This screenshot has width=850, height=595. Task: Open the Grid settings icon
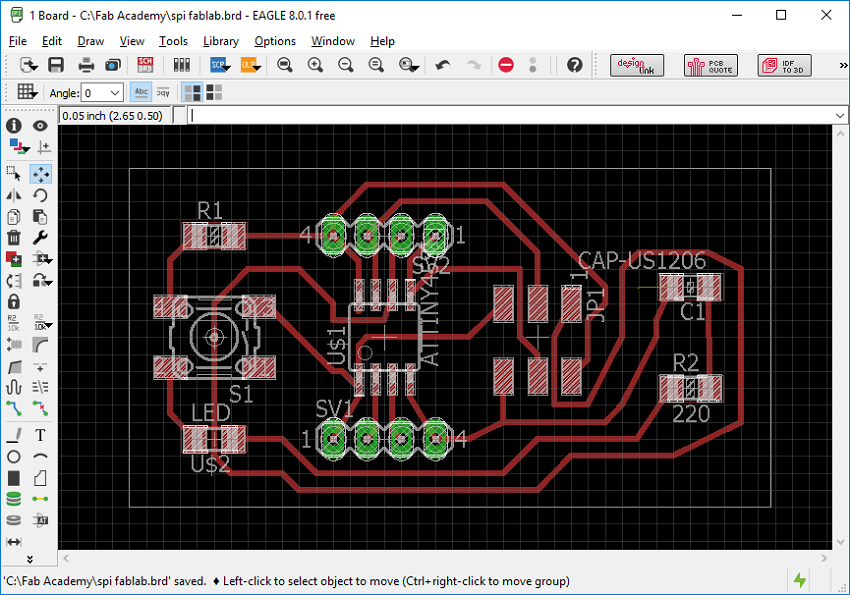(27, 92)
